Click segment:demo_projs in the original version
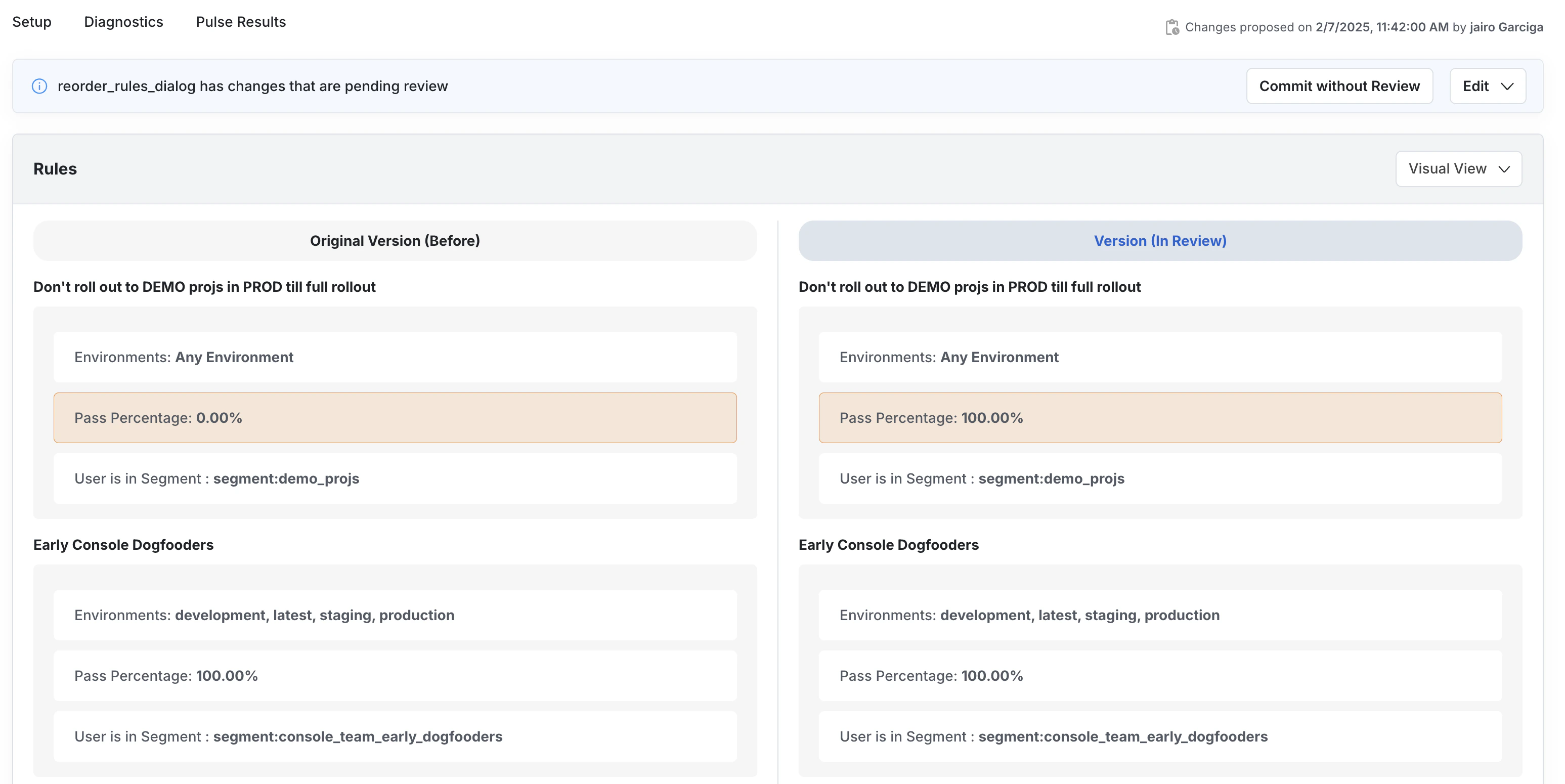 [x=286, y=478]
